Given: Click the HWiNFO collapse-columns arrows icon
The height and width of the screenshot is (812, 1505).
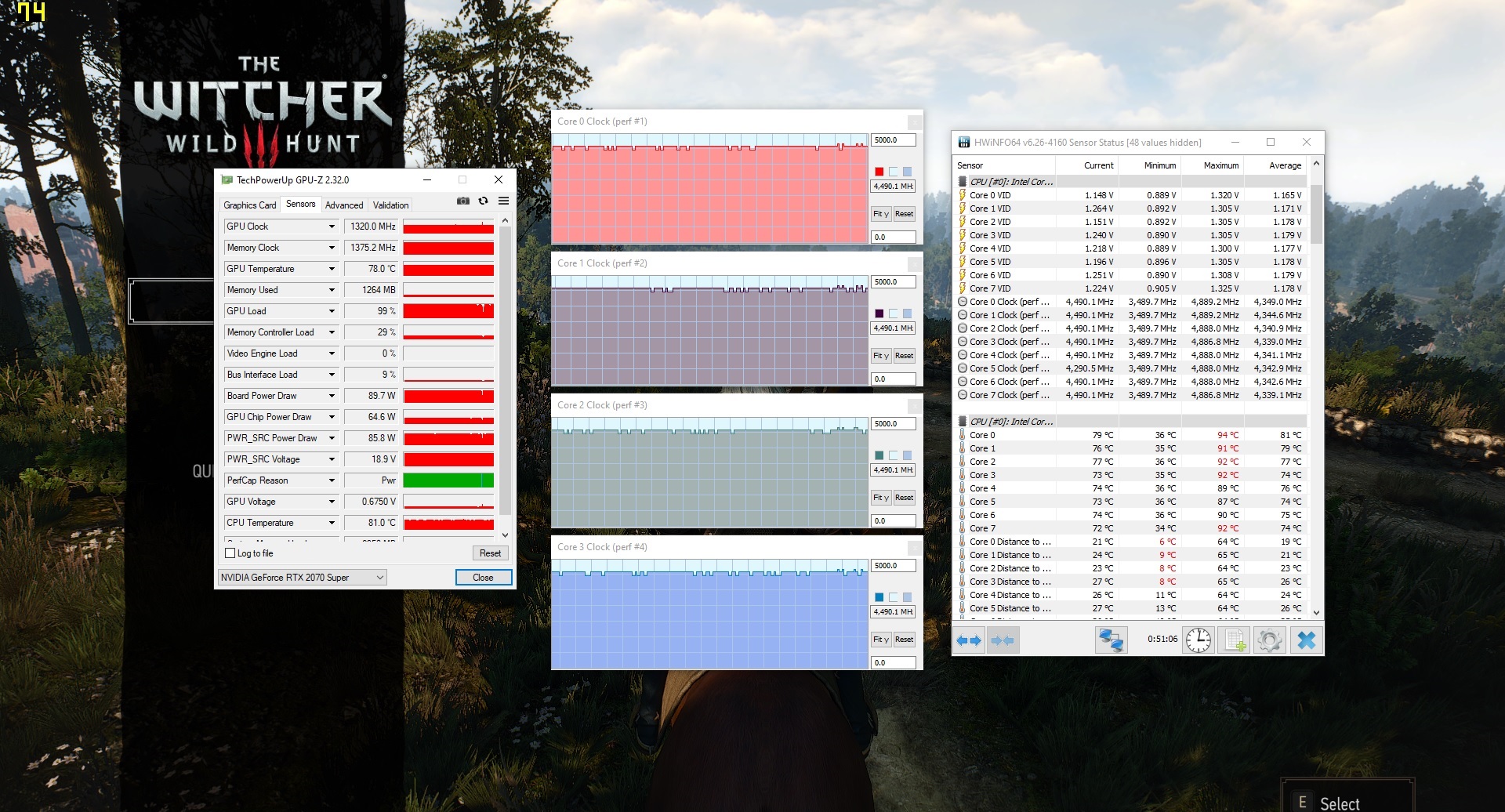Looking at the screenshot, I should [x=1003, y=640].
